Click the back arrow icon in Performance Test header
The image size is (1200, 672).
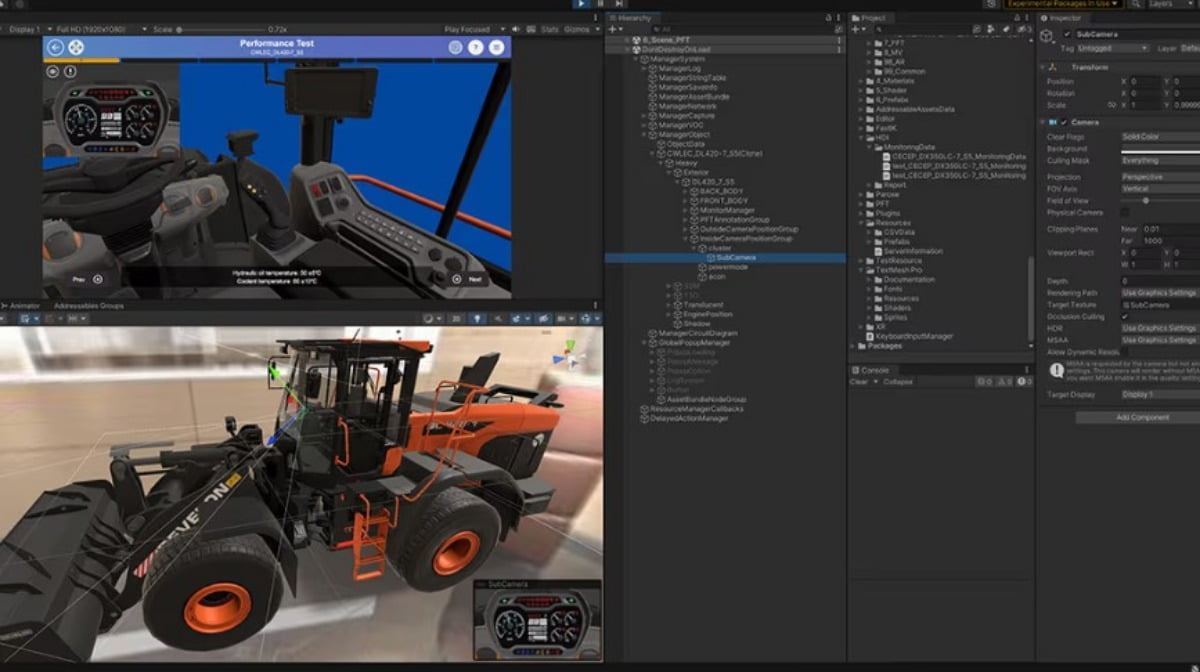pyautogui.click(x=55, y=47)
